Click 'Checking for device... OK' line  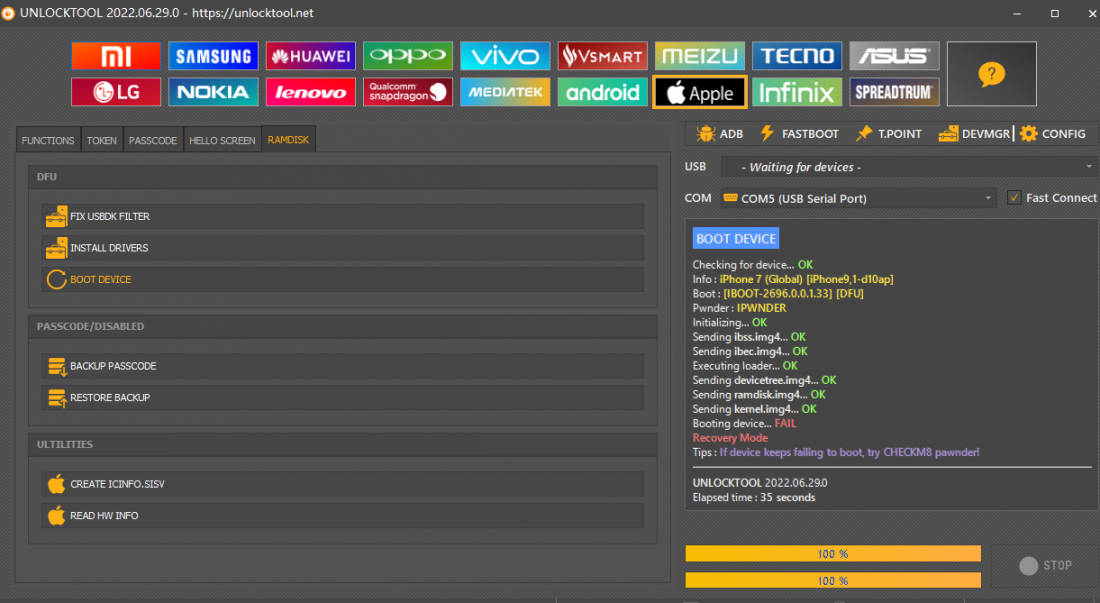[x=753, y=265]
